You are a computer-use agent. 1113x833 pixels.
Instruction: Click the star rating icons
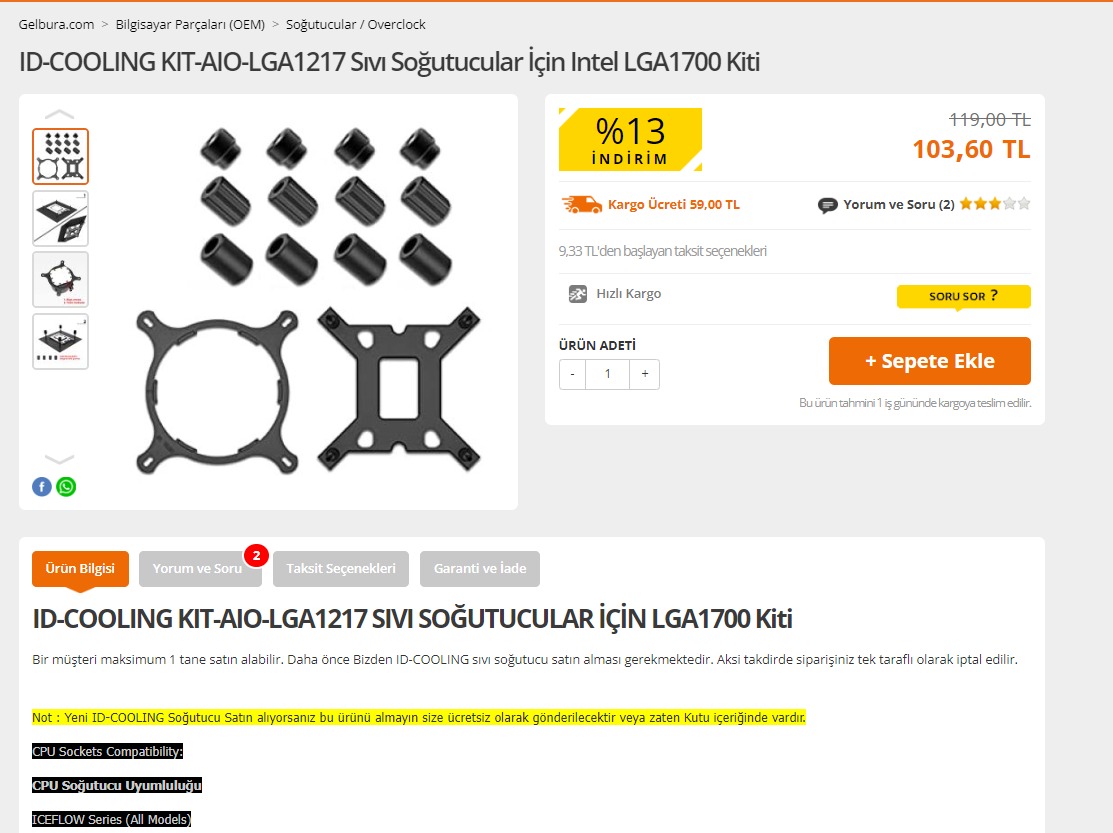(x=994, y=204)
